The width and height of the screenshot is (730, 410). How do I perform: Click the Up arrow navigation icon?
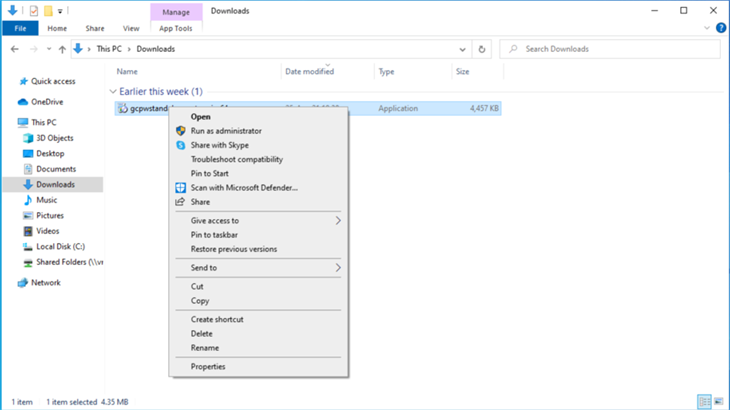(62, 49)
